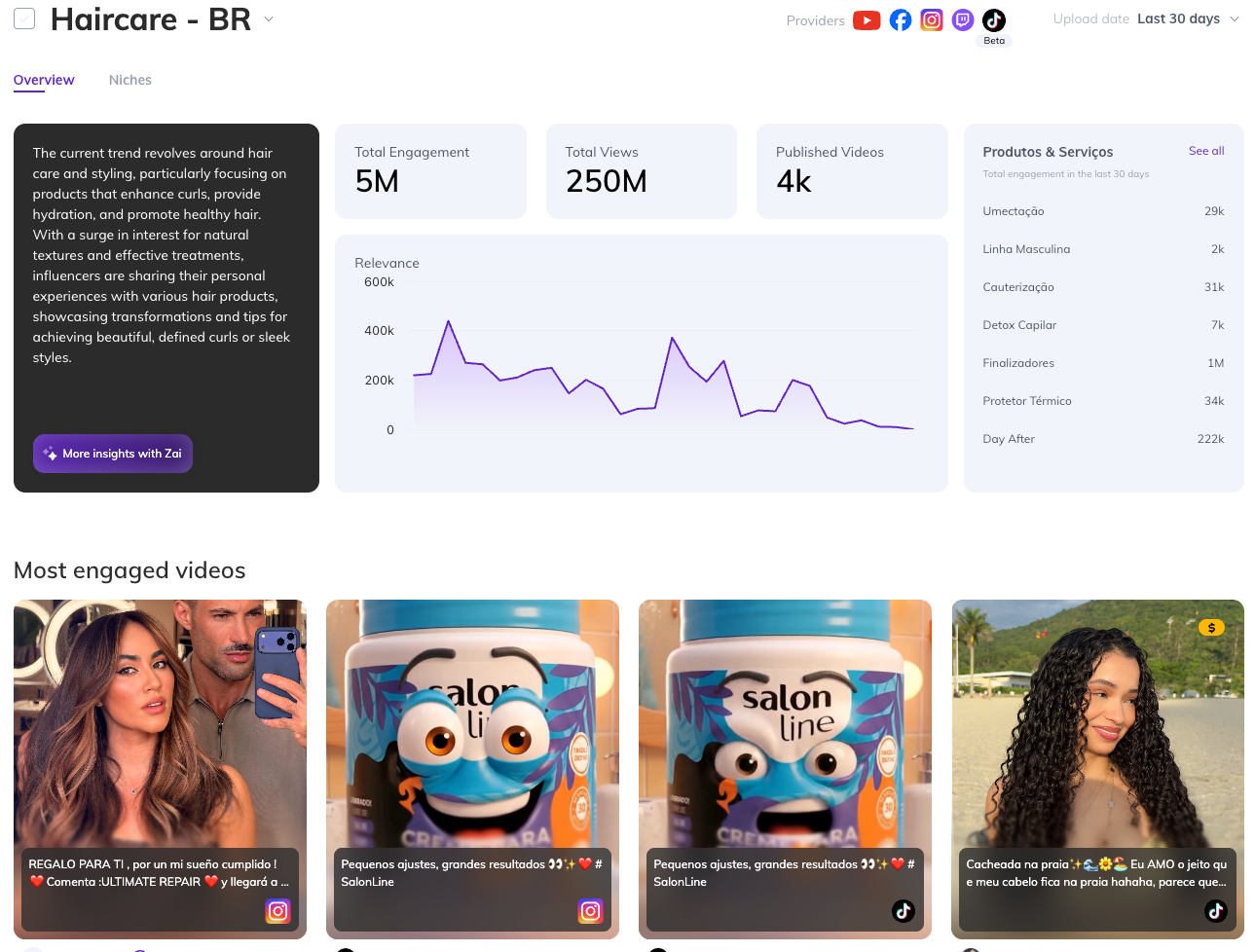The width and height of the screenshot is (1255, 952).
Task: Toggle the Facebook provider filter icon
Action: [901, 20]
